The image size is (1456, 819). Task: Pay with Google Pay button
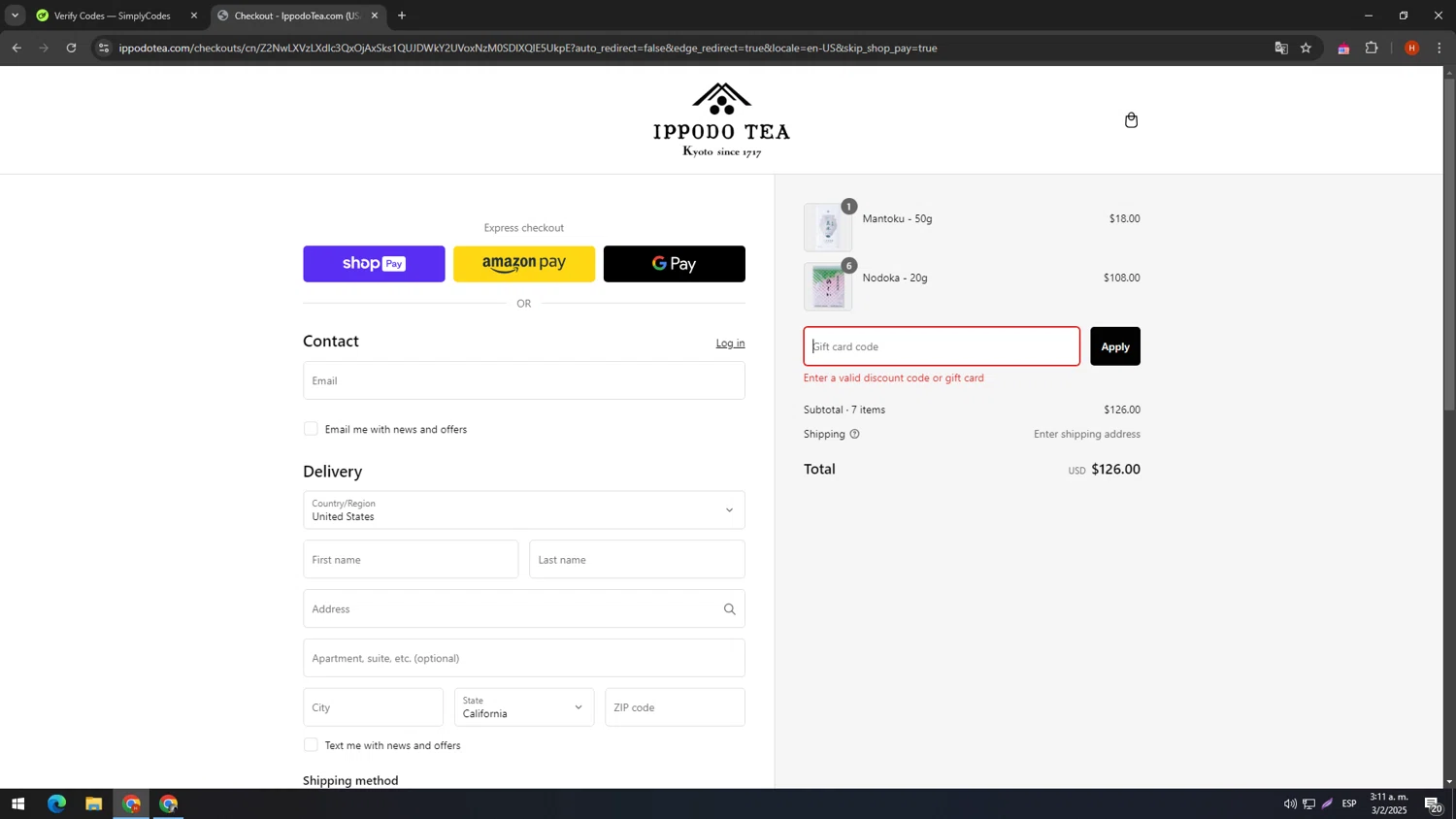coord(675,264)
